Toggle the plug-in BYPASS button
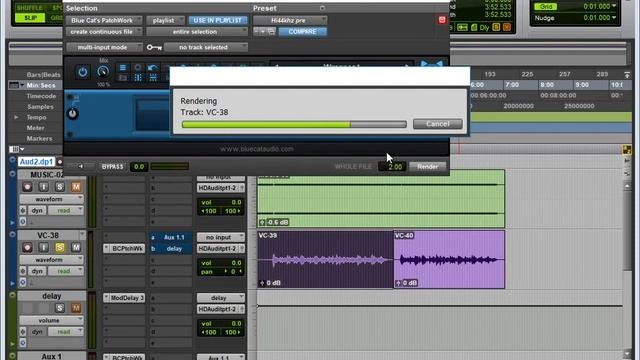Image resolution: width=640 pixels, height=360 pixels. (112, 167)
